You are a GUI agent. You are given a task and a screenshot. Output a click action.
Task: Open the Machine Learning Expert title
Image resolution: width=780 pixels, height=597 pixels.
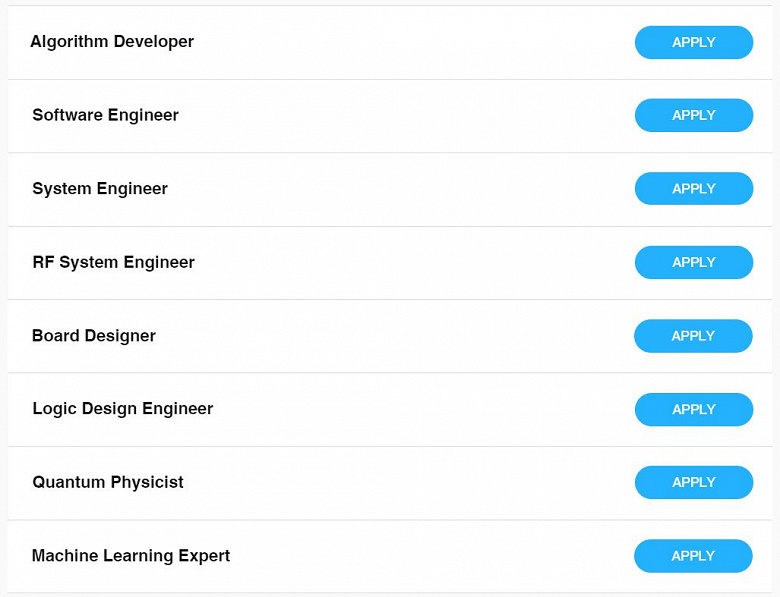(x=131, y=556)
